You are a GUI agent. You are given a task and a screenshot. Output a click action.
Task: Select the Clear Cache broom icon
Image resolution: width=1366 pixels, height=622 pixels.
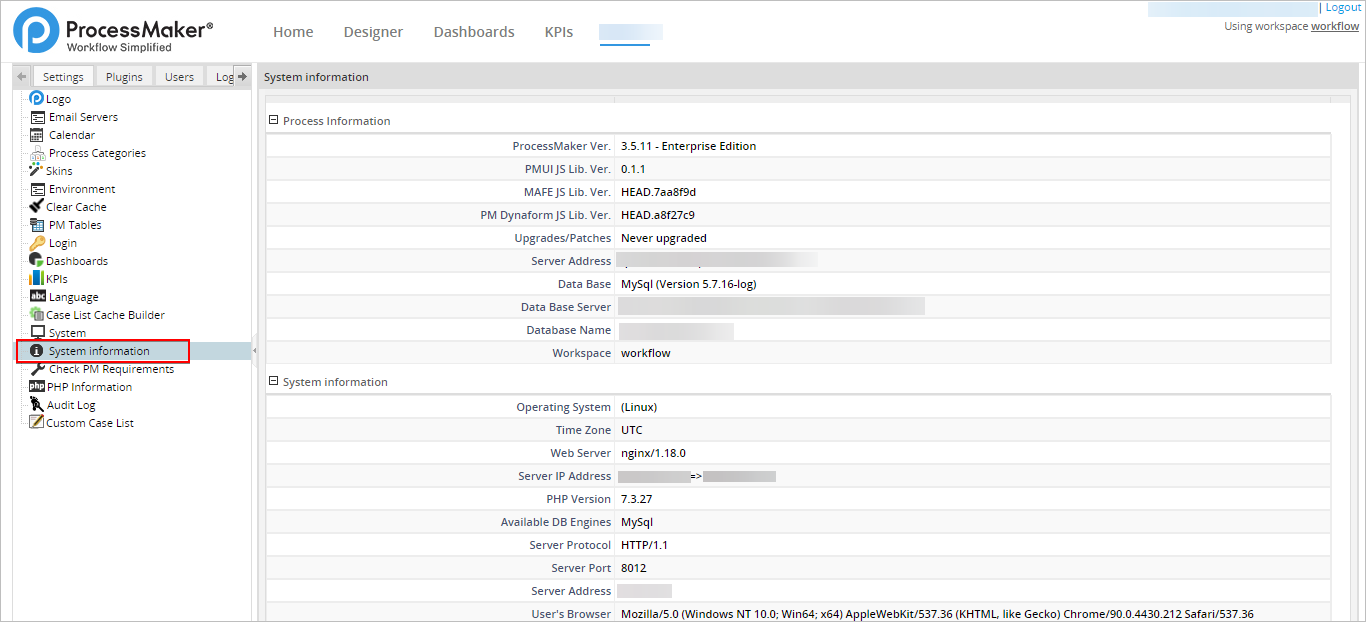[37, 207]
